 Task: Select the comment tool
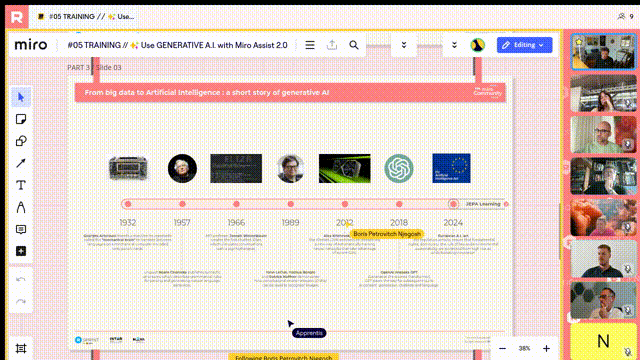point(21,229)
